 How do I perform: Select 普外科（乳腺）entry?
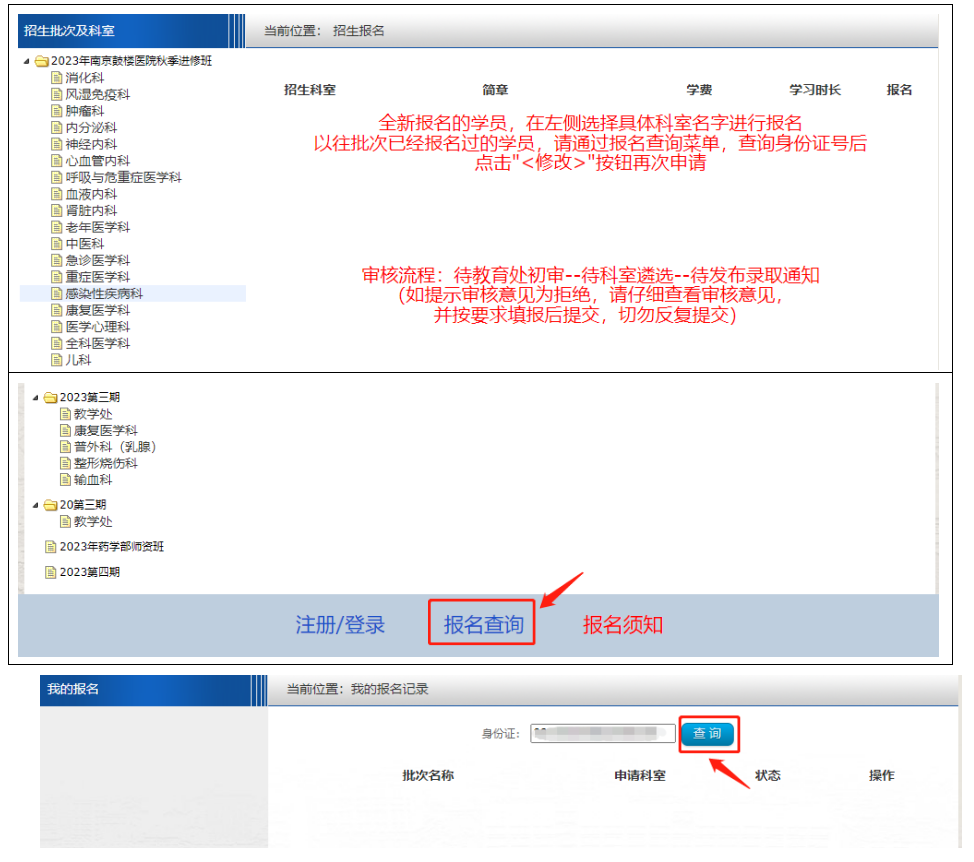point(115,447)
